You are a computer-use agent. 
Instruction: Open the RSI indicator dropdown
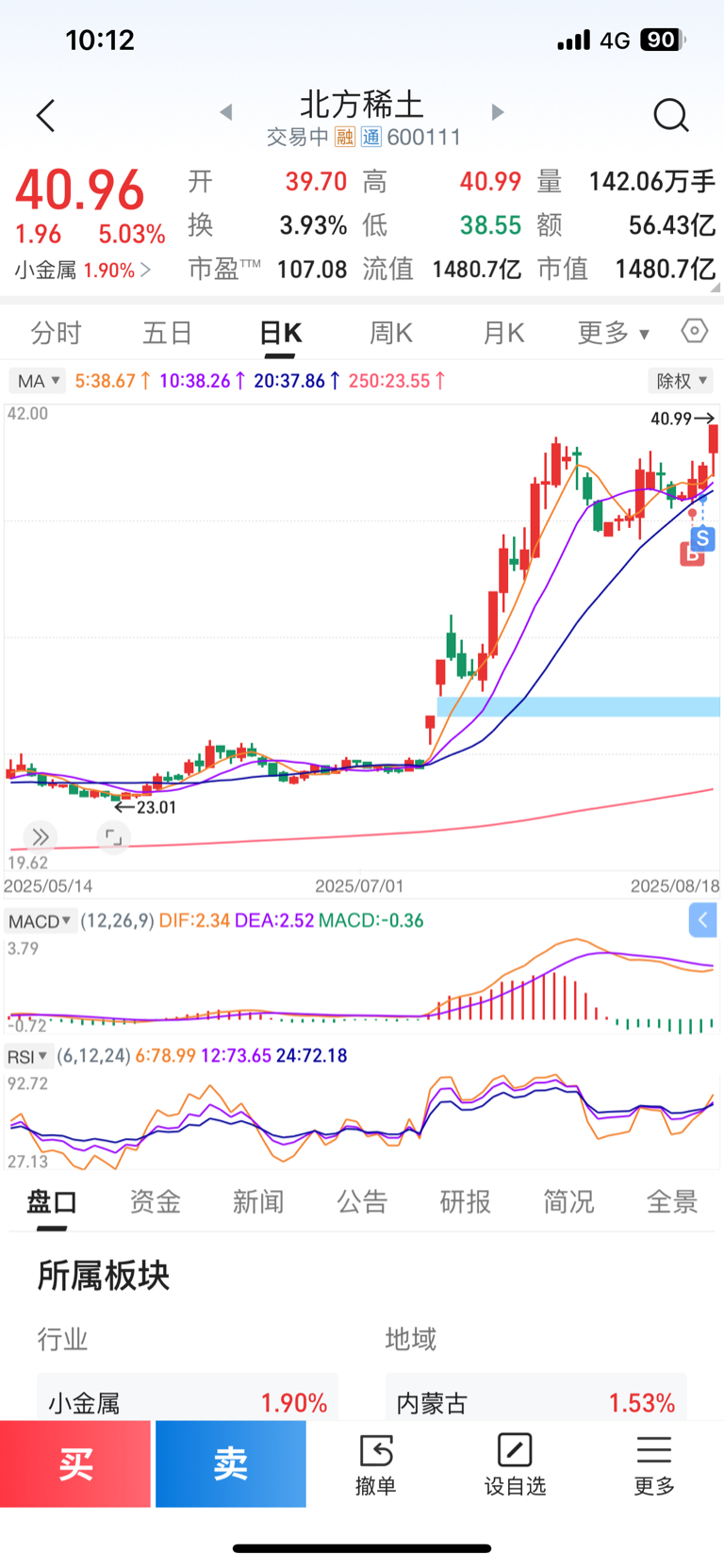(27, 1056)
